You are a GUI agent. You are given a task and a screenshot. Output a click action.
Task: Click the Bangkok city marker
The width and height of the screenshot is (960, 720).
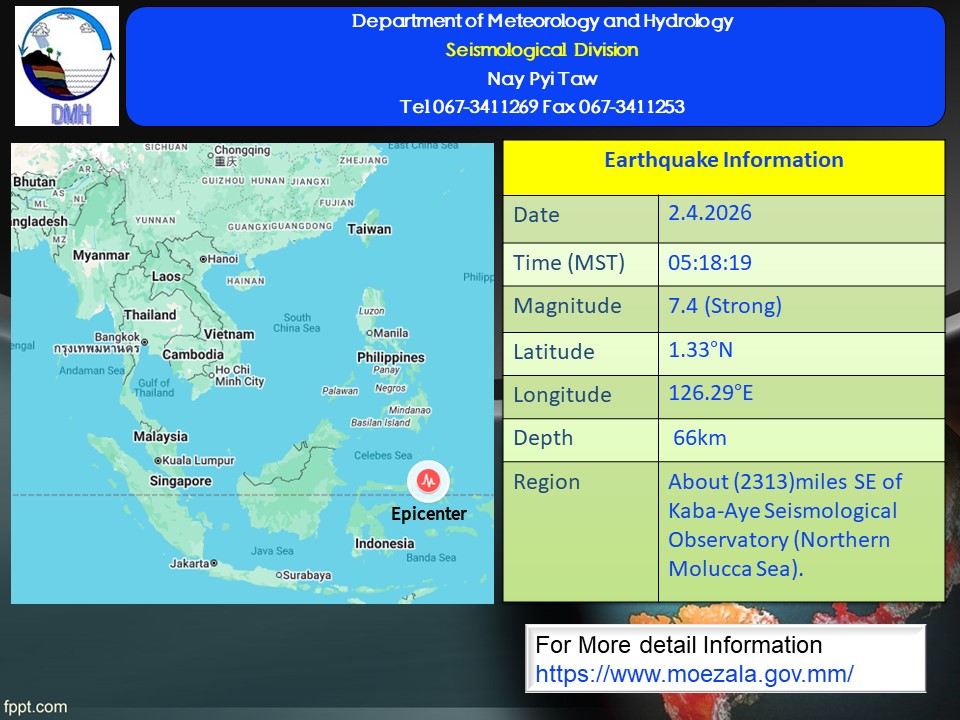tap(144, 341)
